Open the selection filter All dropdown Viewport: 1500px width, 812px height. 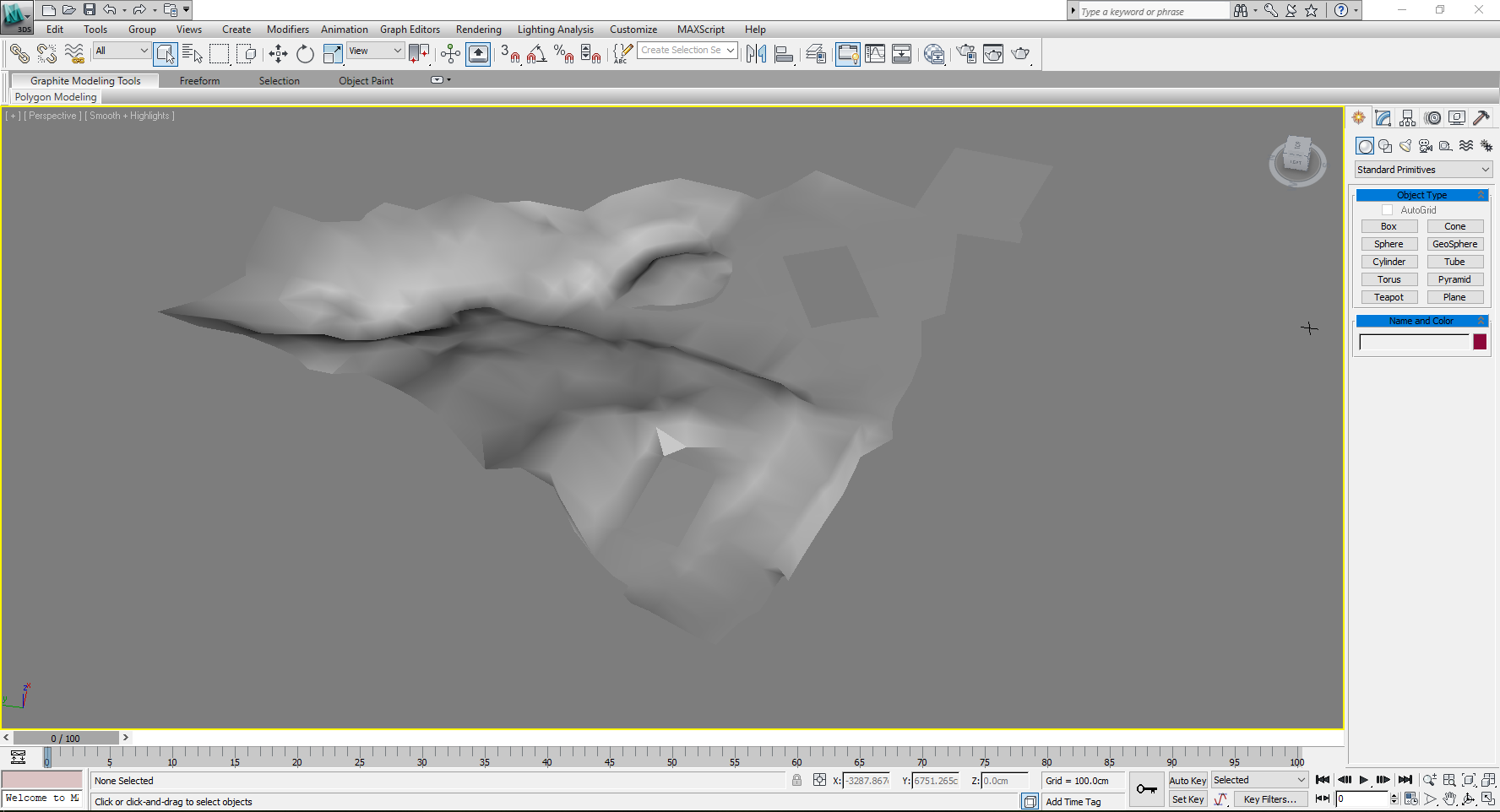[121, 51]
